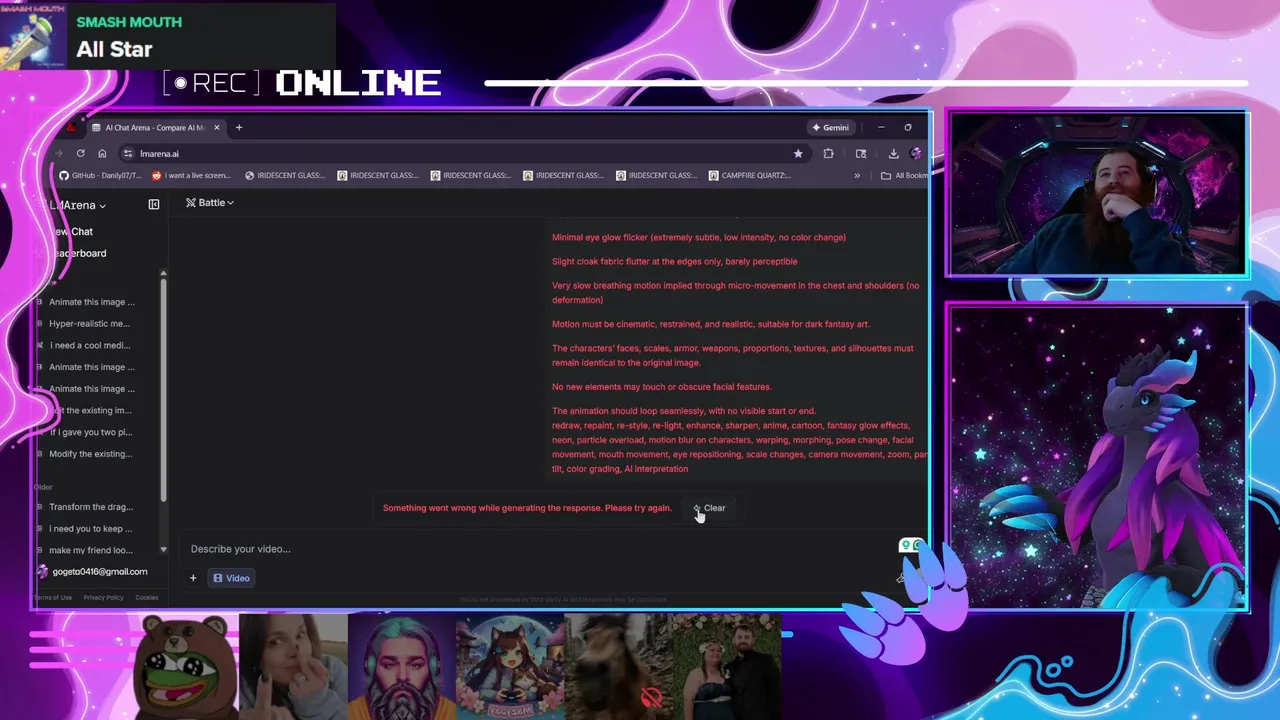The width and height of the screenshot is (1280, 720).
Task: Select the 'Minimal eye glow flicker' prompt line
Action: [x=699, y=237]
